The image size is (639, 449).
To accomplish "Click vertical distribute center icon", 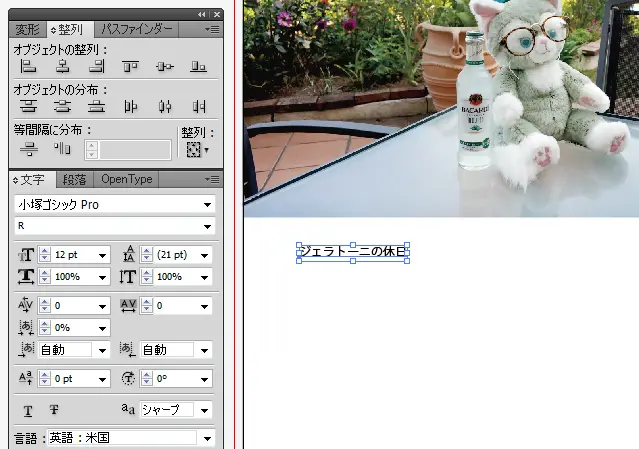I will tap(62, 106).
